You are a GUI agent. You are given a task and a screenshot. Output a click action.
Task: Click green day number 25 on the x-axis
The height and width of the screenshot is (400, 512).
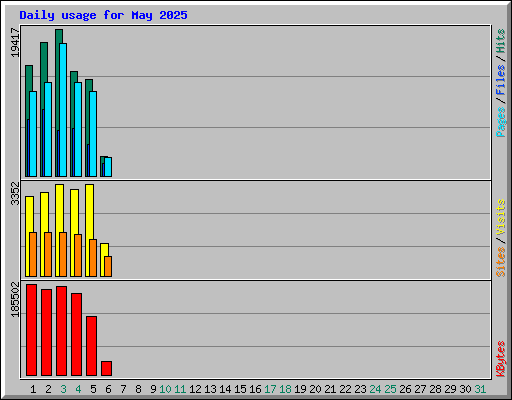coord(390,389)
